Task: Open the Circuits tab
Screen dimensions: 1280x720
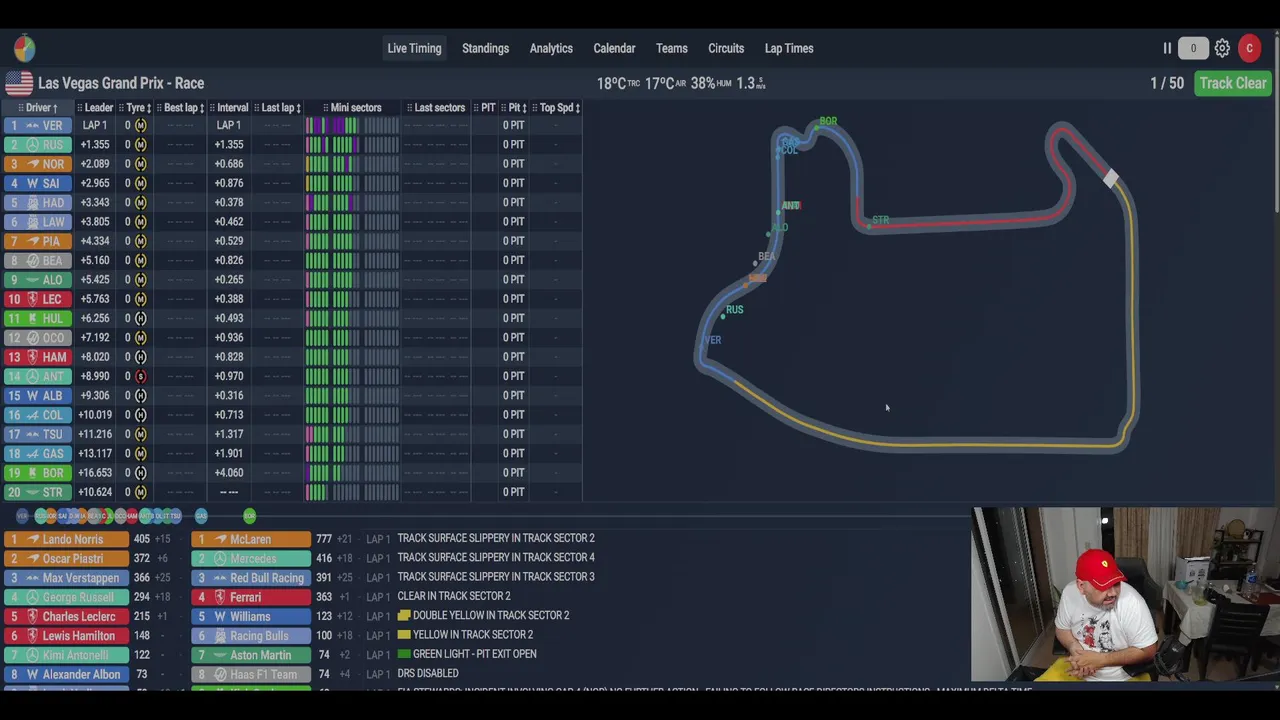Action: pos(726,48)
